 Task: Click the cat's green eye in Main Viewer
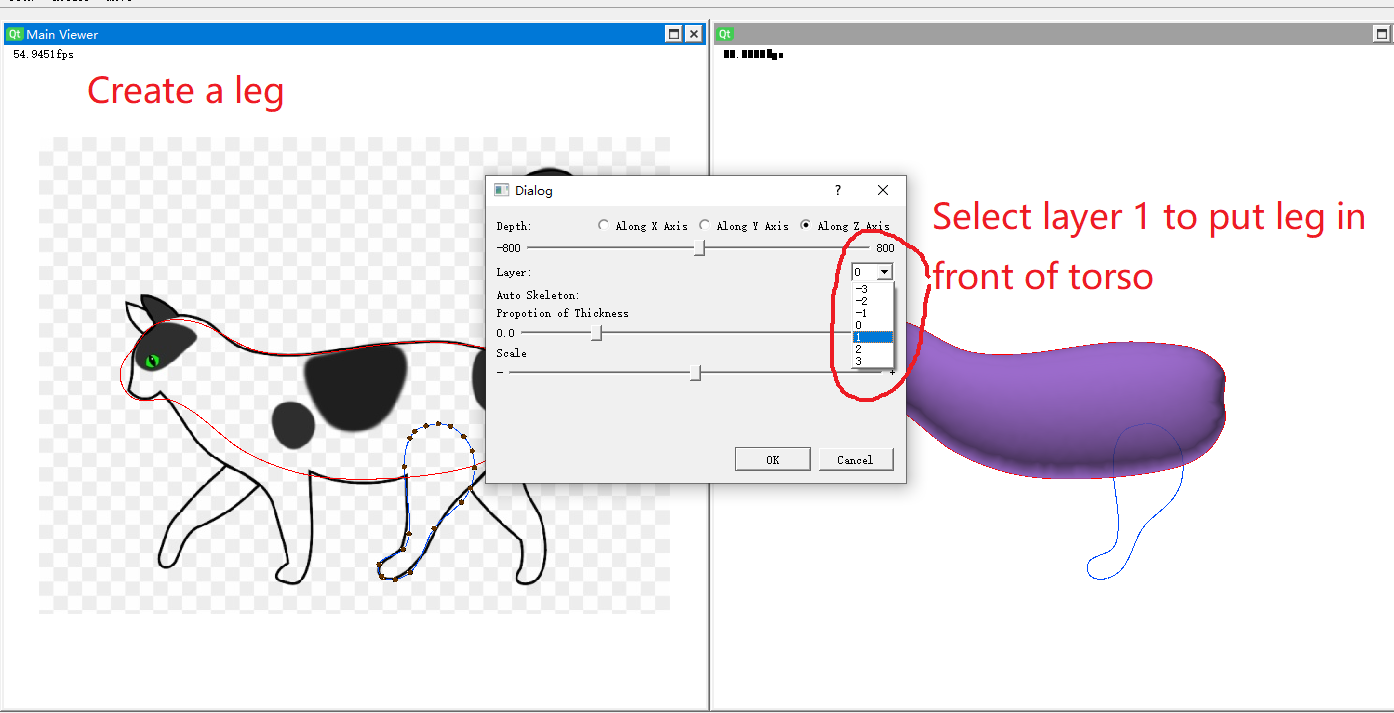click(153, 360)
